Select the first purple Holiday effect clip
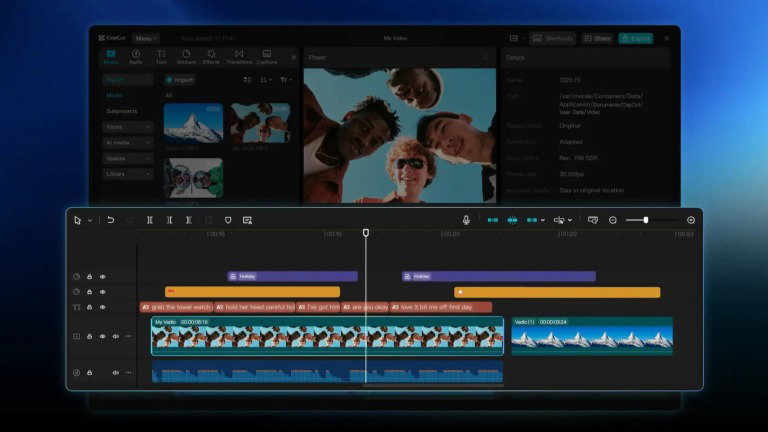This screenshot has width=768, height=432. (x=292, y=277)
